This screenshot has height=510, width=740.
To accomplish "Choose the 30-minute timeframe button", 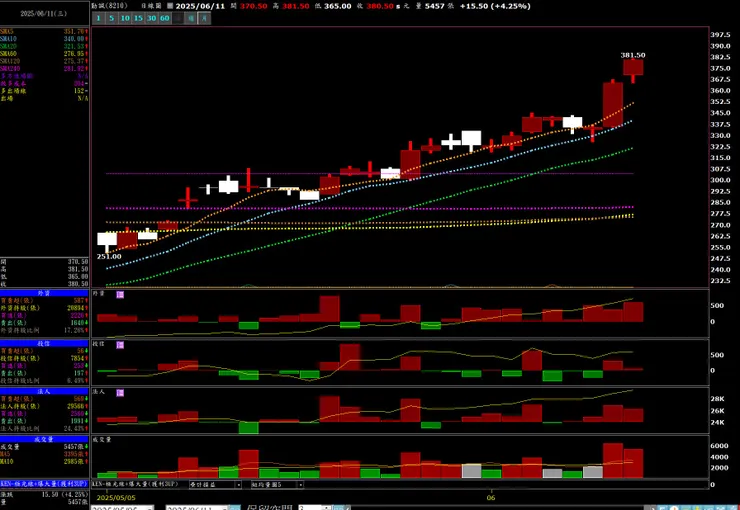I will (x=151, y=18).
